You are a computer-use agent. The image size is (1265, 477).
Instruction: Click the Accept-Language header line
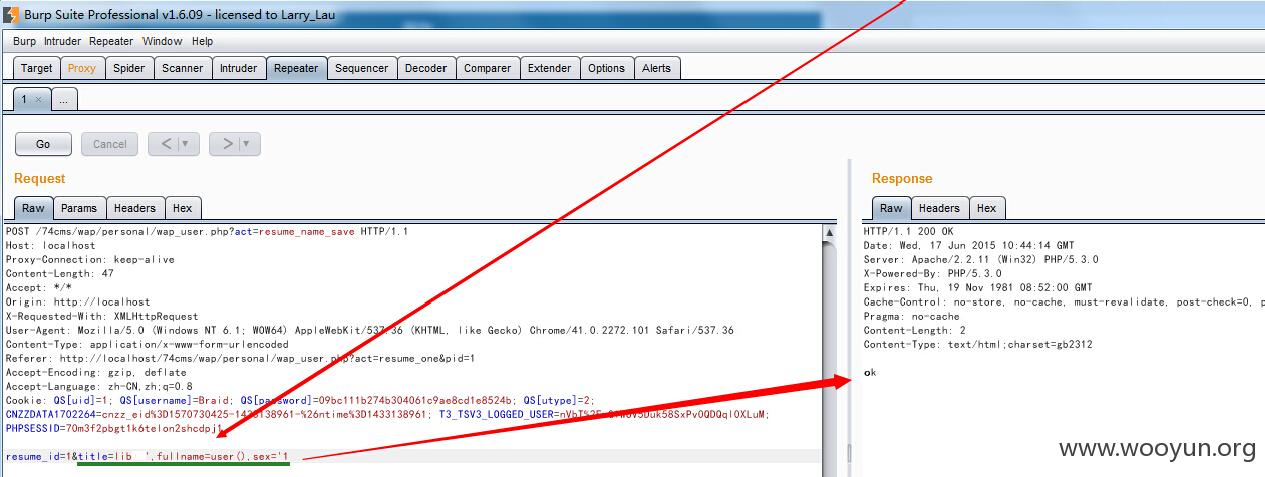(99, 385)
